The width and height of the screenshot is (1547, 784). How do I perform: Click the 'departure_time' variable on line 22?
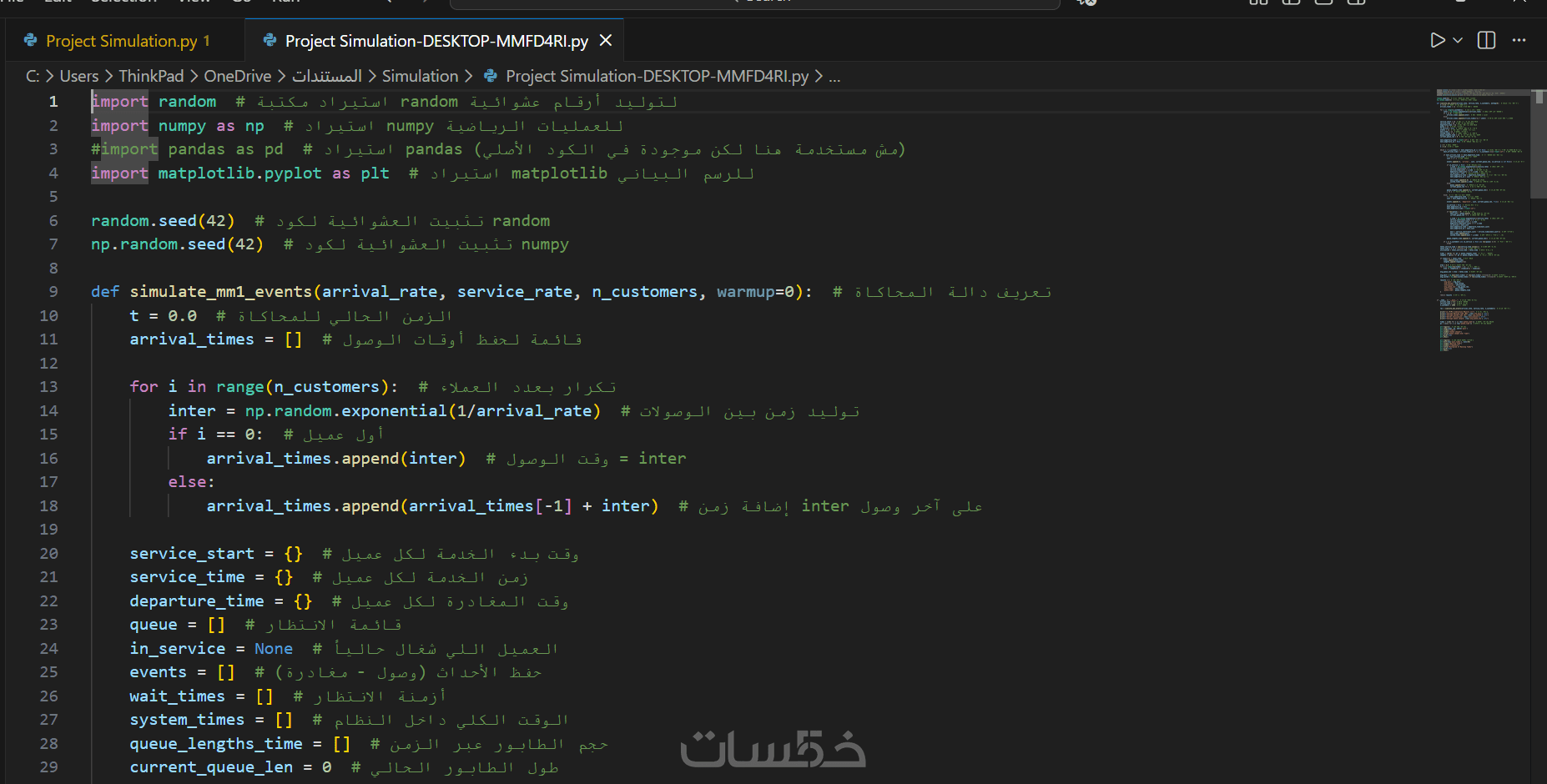(197, 601)
